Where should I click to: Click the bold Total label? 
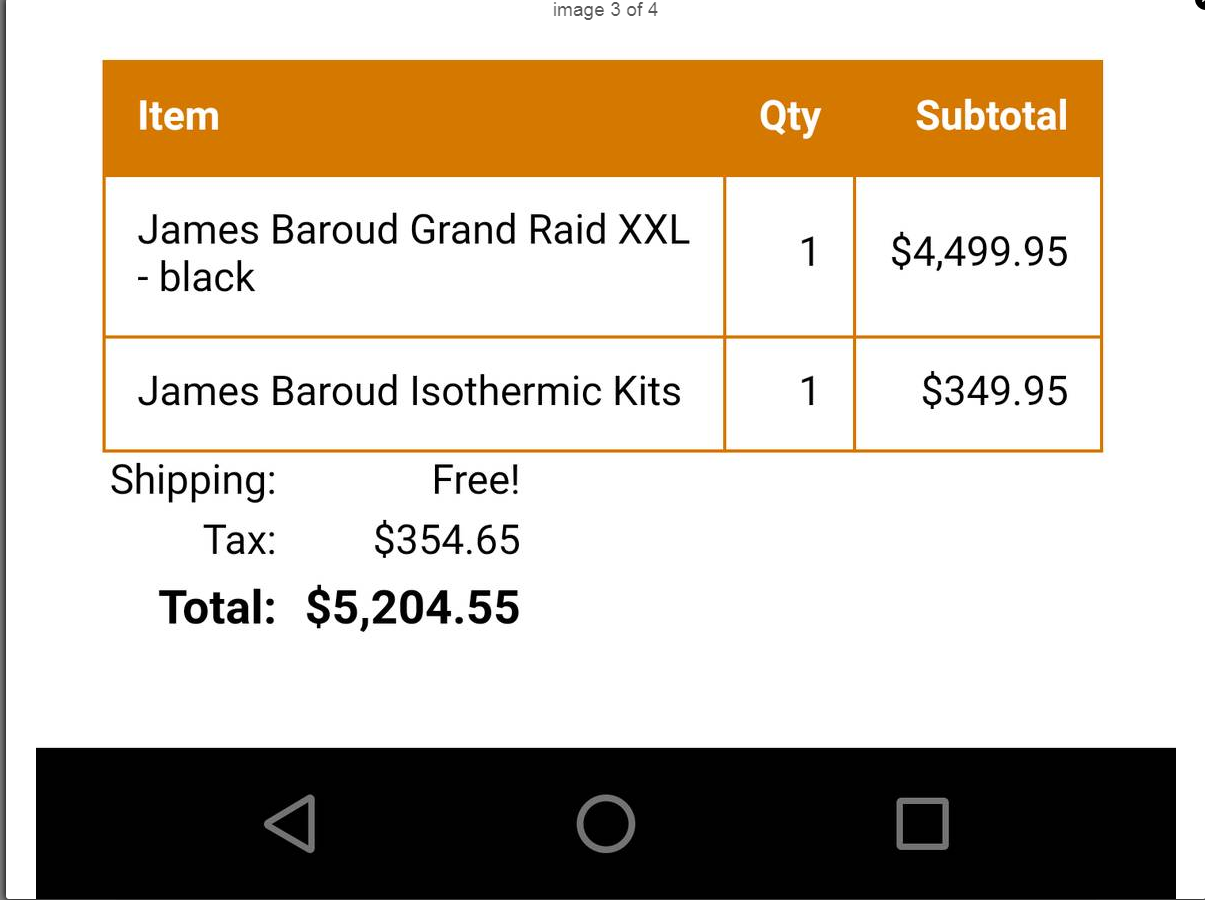[217, 607]
